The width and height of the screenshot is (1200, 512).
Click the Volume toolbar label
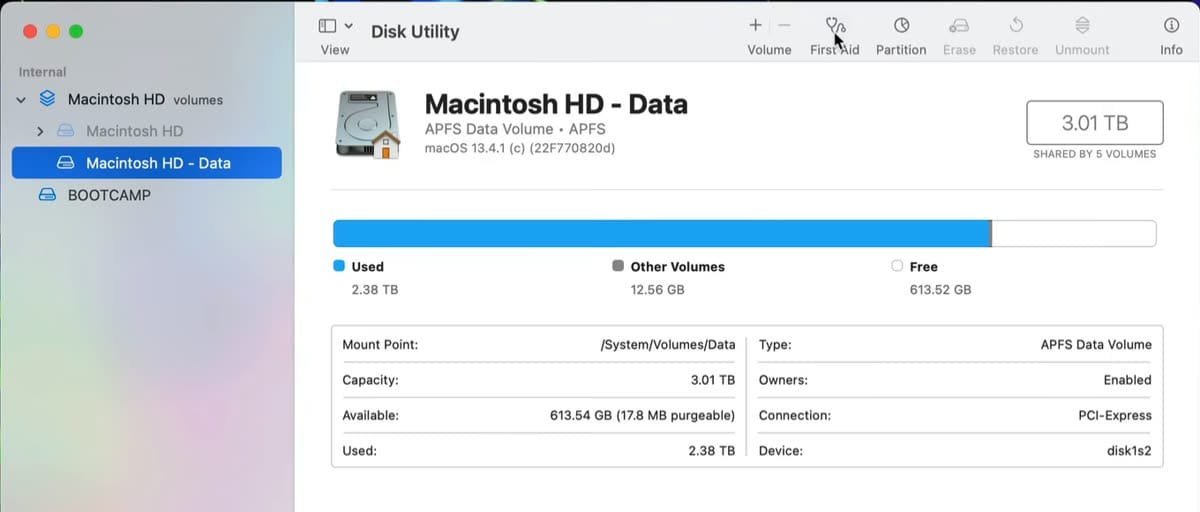(x=769, y=50)
